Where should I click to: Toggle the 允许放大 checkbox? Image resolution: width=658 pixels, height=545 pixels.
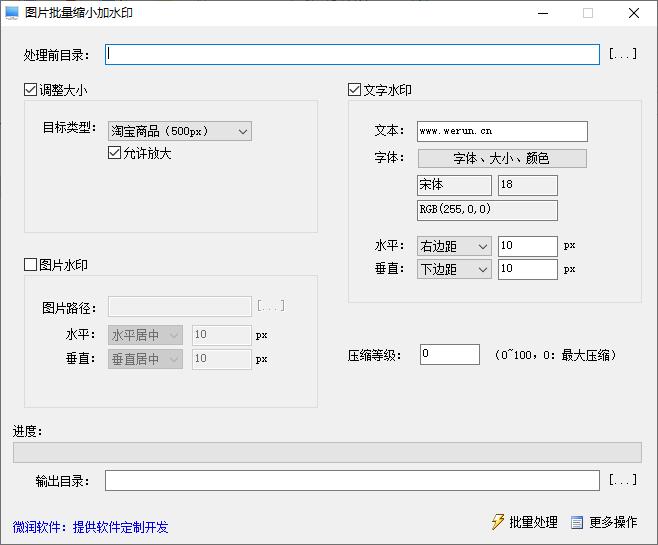(x=115, y=153)
